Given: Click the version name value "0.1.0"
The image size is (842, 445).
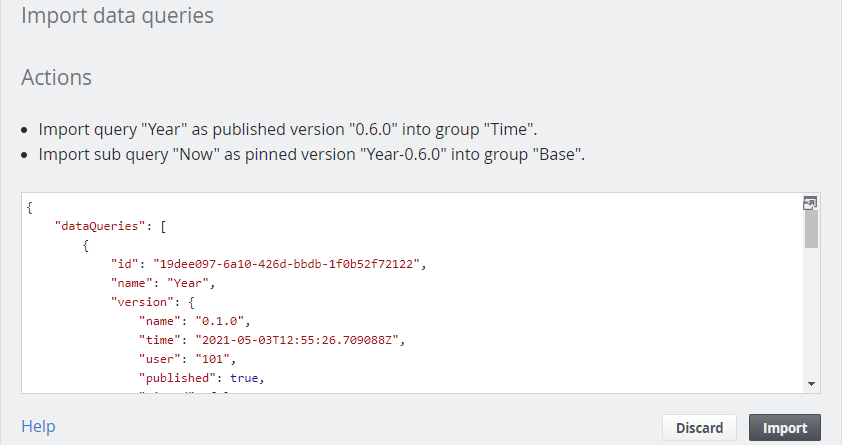Looking at the screenshot, I should click(219, 321).
